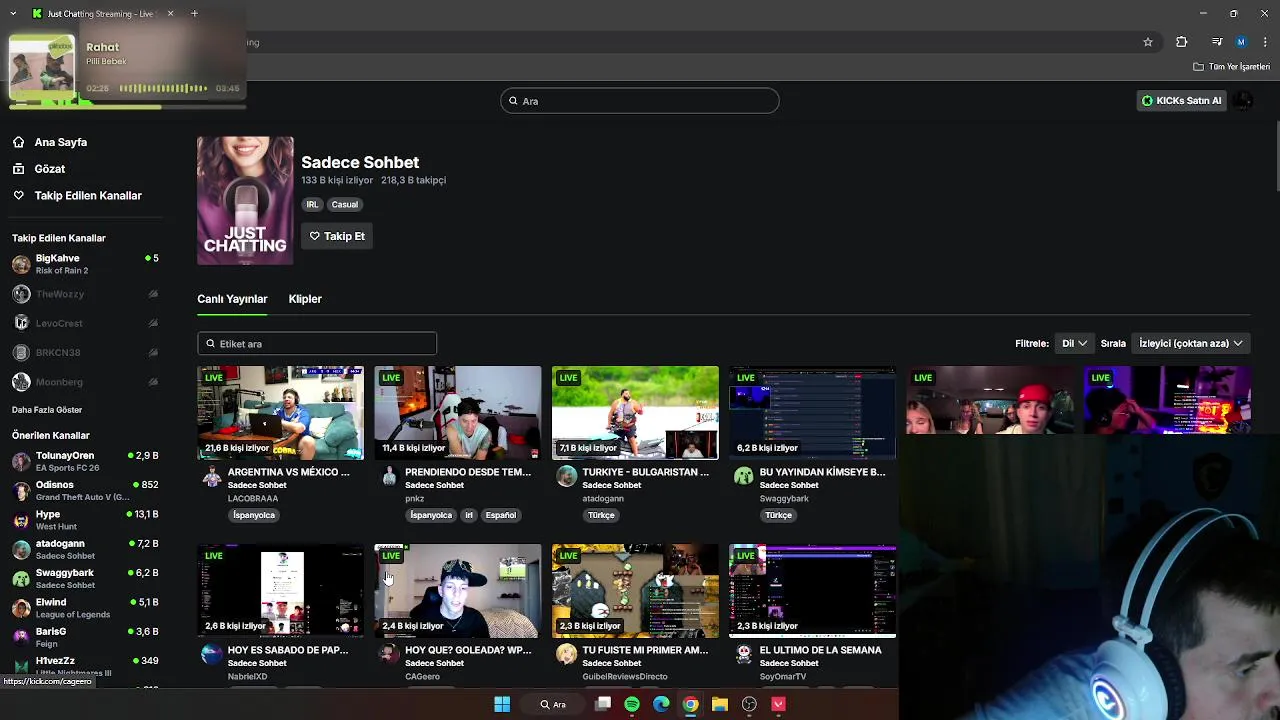This screenshot has height=720, width=1280.
Task: Open Chrome three-dot menu
Action: pyautogui.click(x=1266, y=42)
